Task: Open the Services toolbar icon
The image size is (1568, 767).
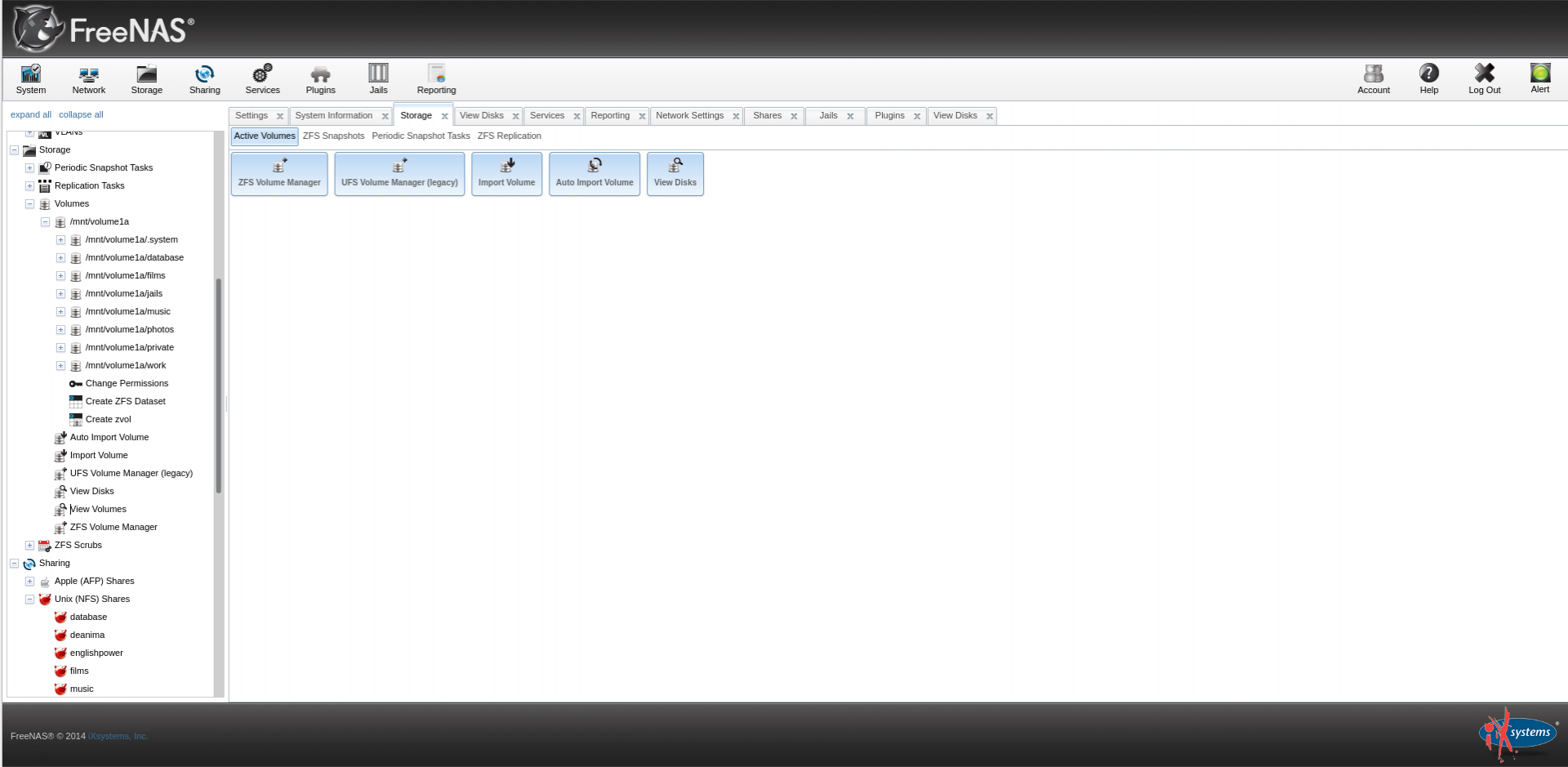Action: pos(262,79)
